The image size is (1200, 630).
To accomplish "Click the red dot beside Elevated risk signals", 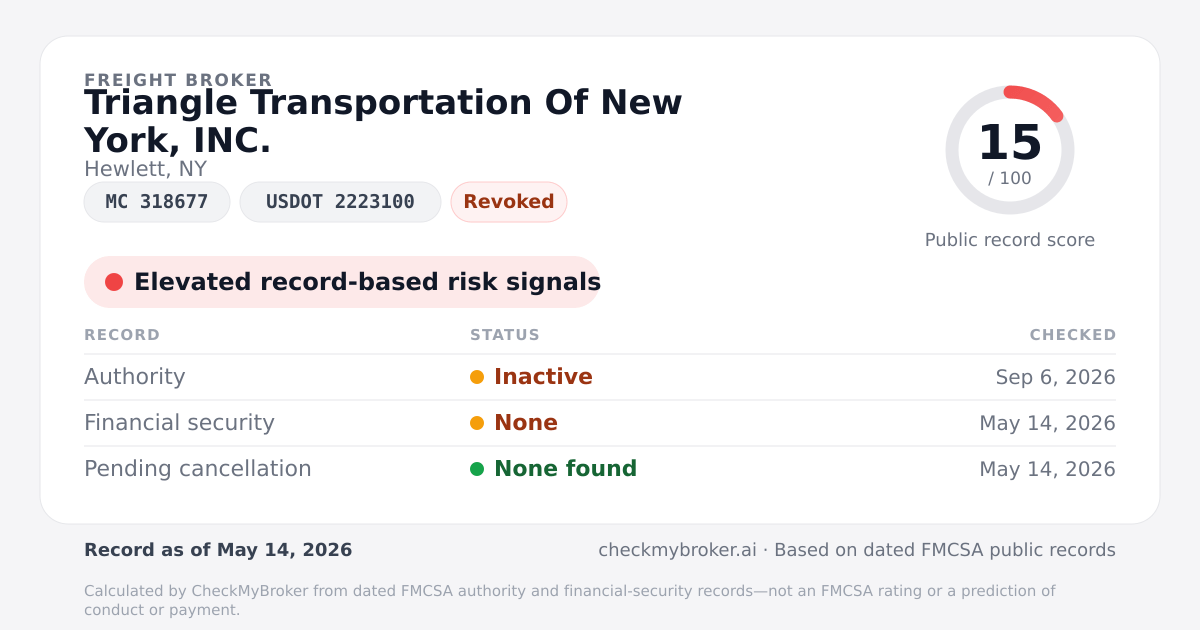I will click(114, 282).
